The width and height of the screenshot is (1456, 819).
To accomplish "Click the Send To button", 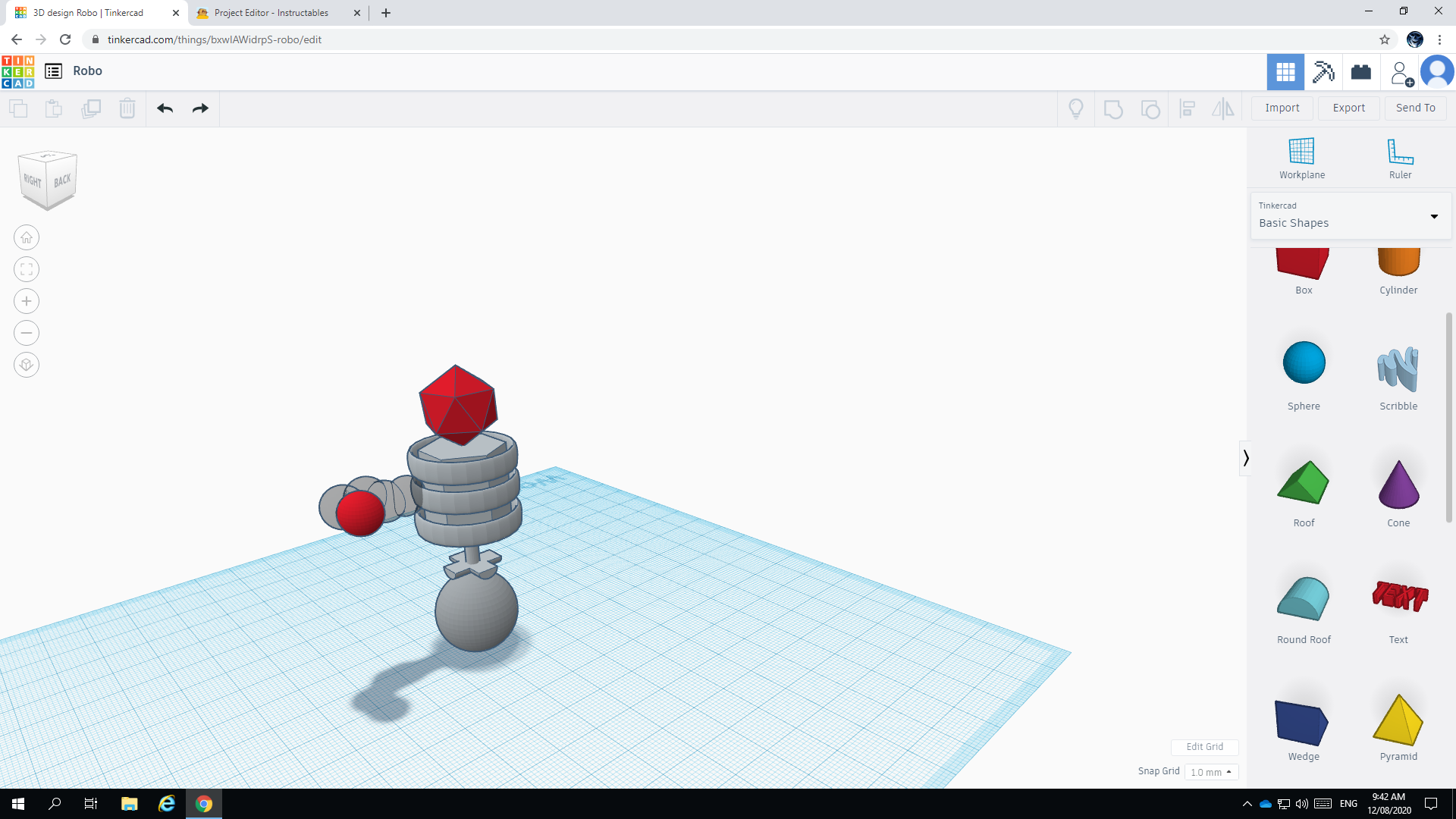I will point(1416,108).
